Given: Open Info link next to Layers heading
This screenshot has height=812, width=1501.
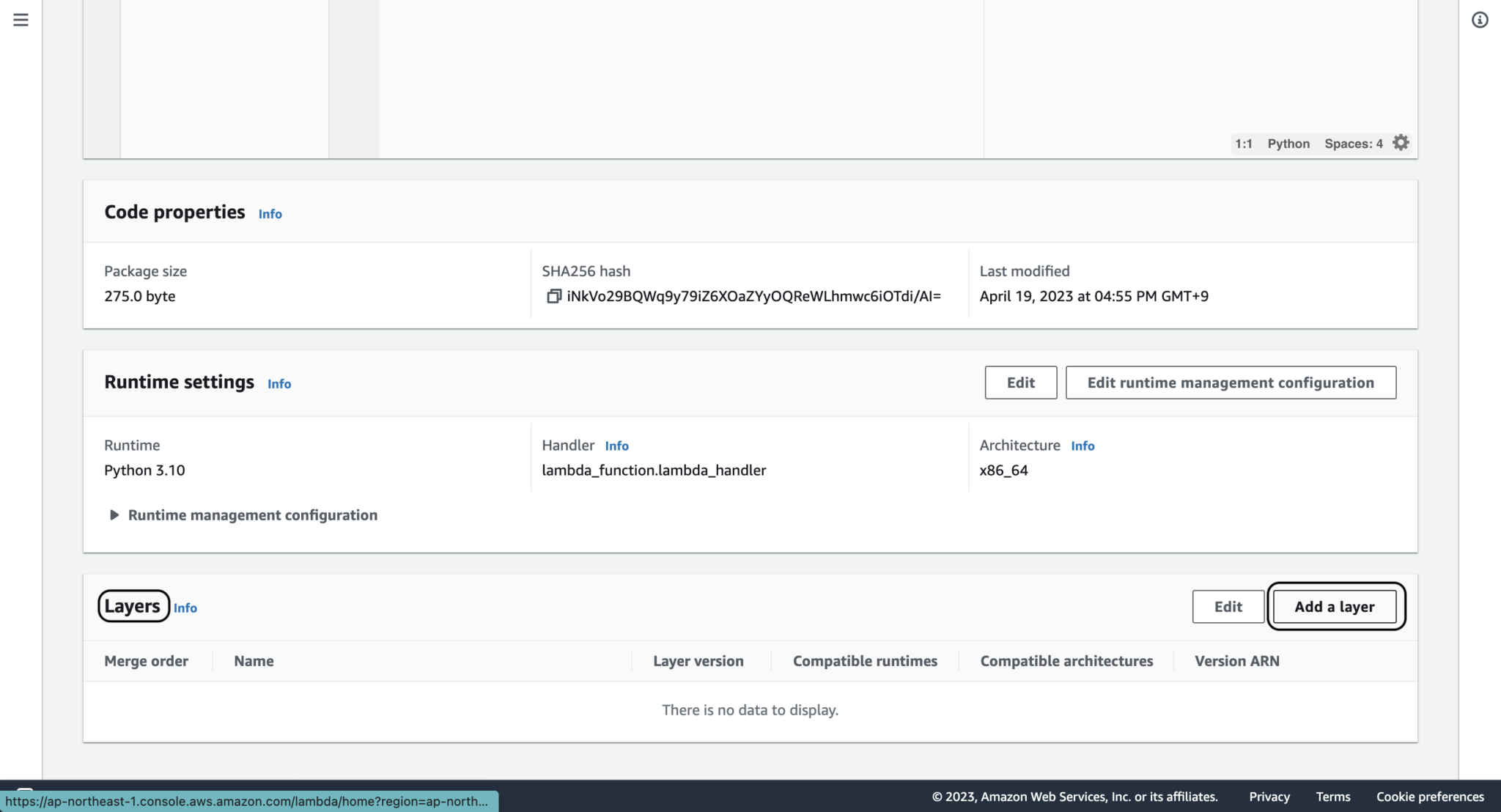Looking at the screenshot, I should pos(185,608).
